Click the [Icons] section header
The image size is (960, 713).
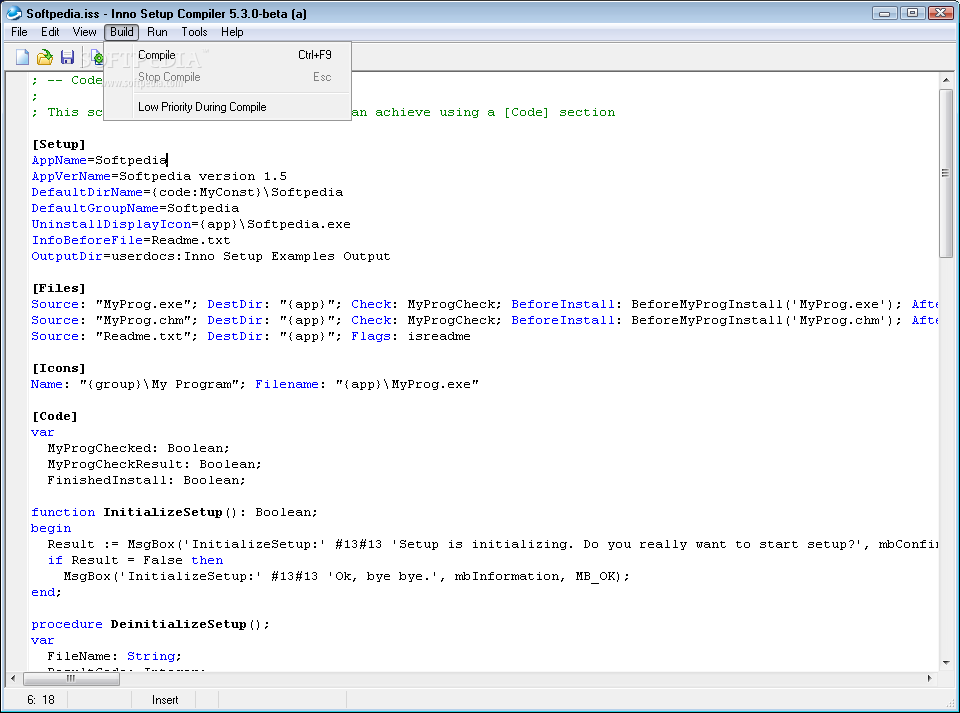pyautogui.click(x=59, y=368)
